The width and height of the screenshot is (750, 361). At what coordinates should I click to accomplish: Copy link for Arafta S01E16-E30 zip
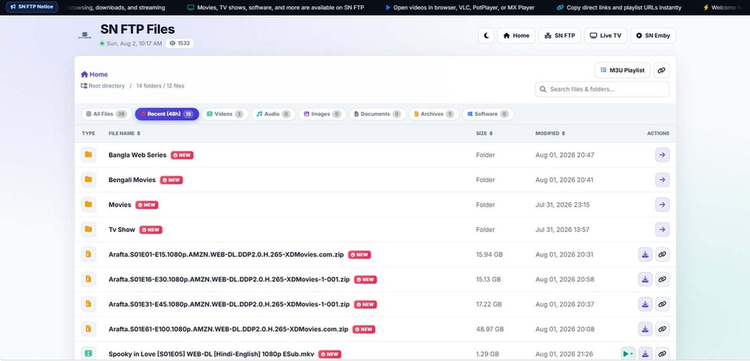[662, 279]
